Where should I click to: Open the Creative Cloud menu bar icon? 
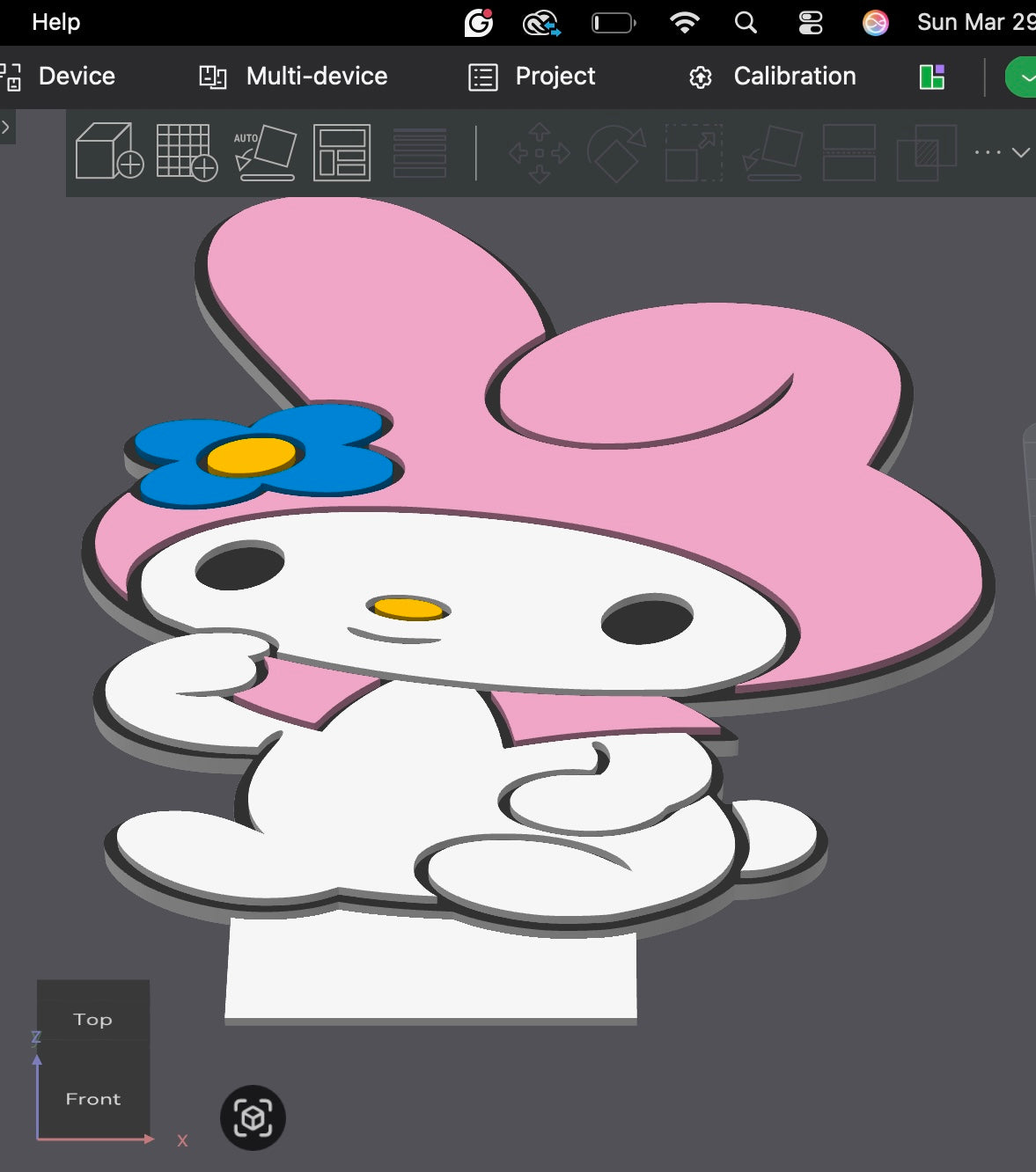point(542,23)
